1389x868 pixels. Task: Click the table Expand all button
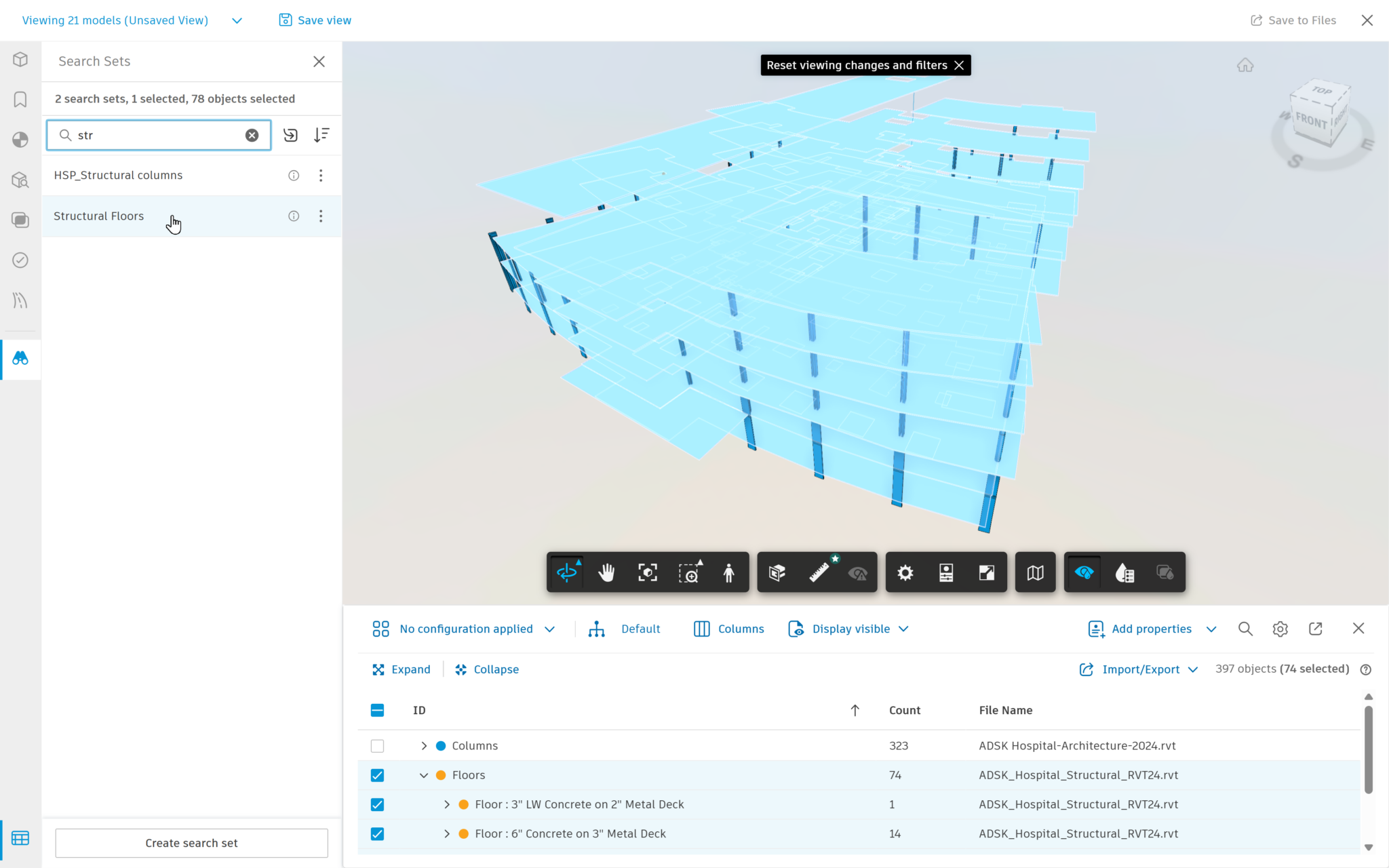402,669
